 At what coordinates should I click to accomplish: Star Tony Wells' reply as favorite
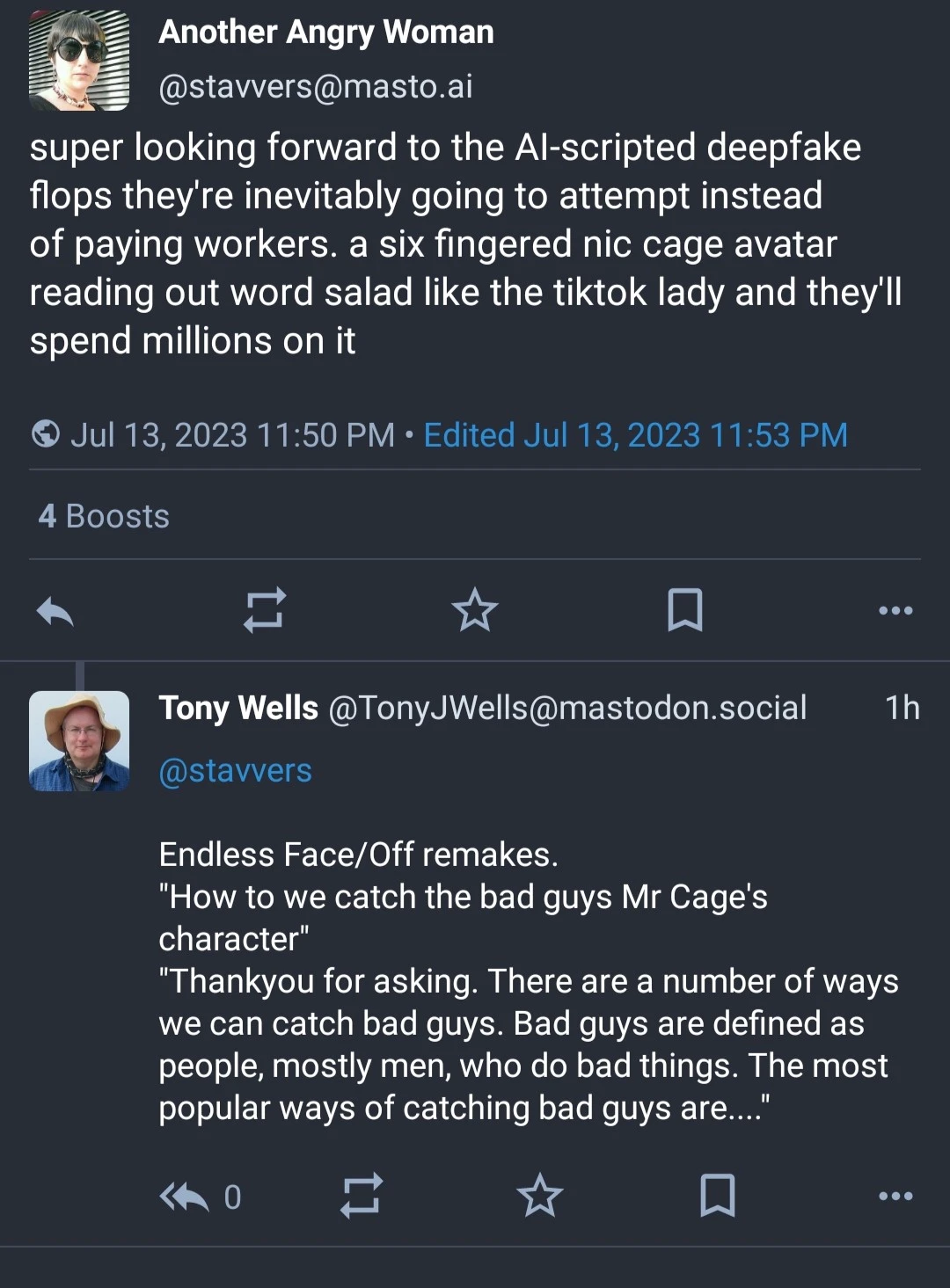(539, 1197)
